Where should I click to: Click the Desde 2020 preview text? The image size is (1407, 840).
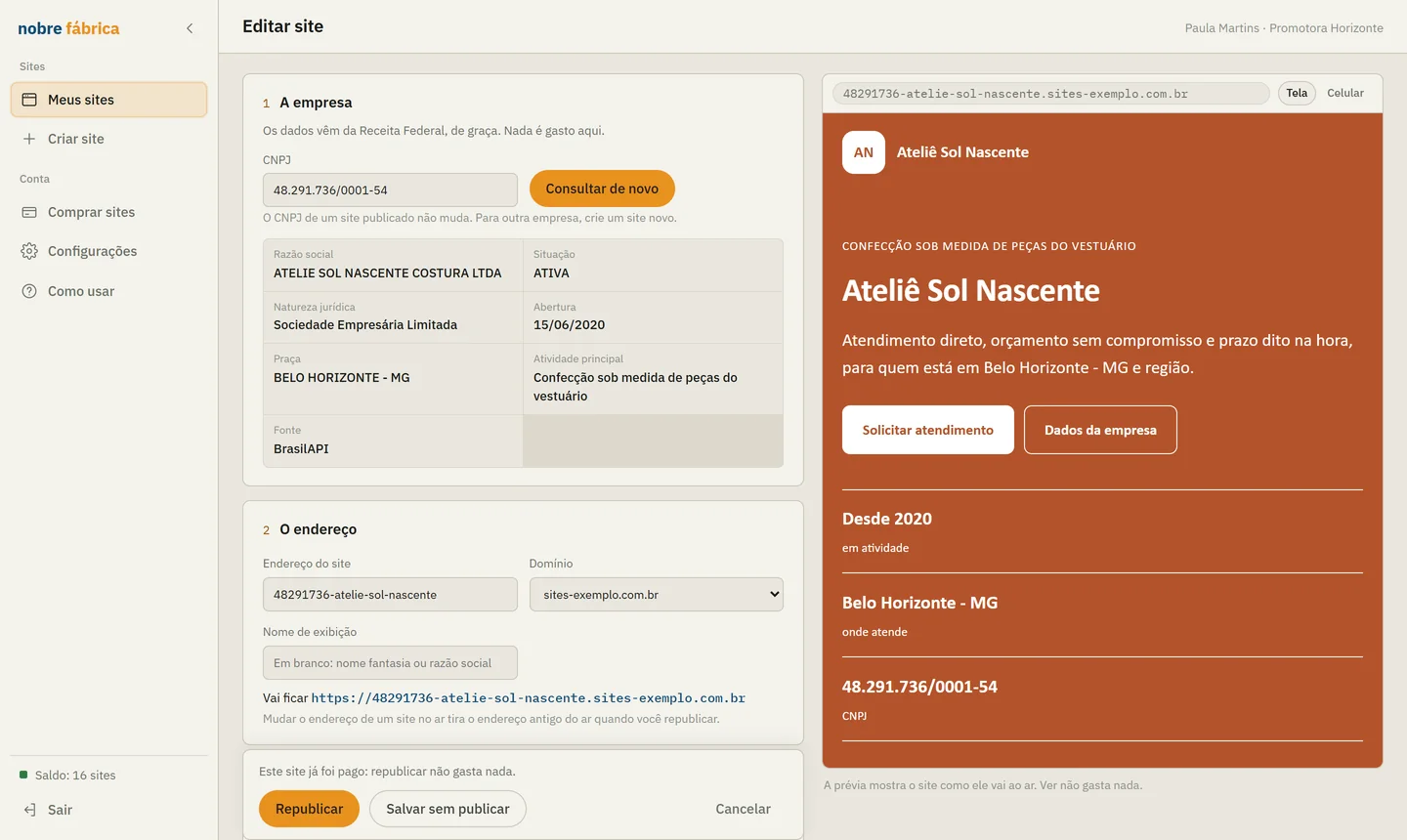pyautogui.click(x=887, y=519)
